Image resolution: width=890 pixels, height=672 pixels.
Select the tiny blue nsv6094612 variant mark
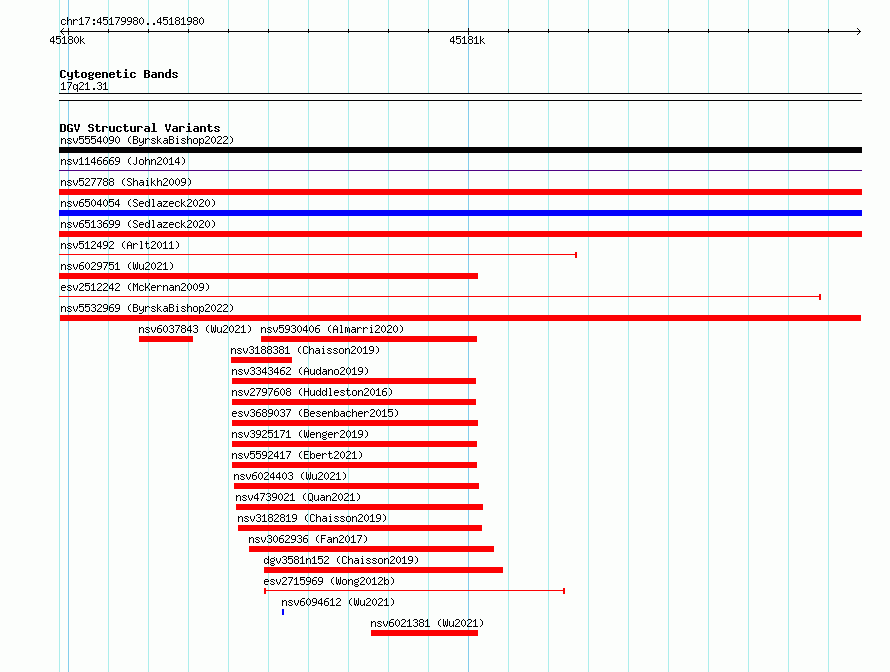pos(283,612)
